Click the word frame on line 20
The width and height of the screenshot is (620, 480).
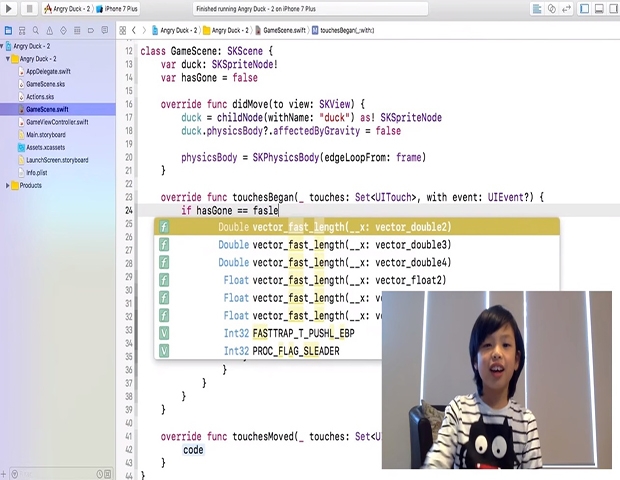(408, 157)
